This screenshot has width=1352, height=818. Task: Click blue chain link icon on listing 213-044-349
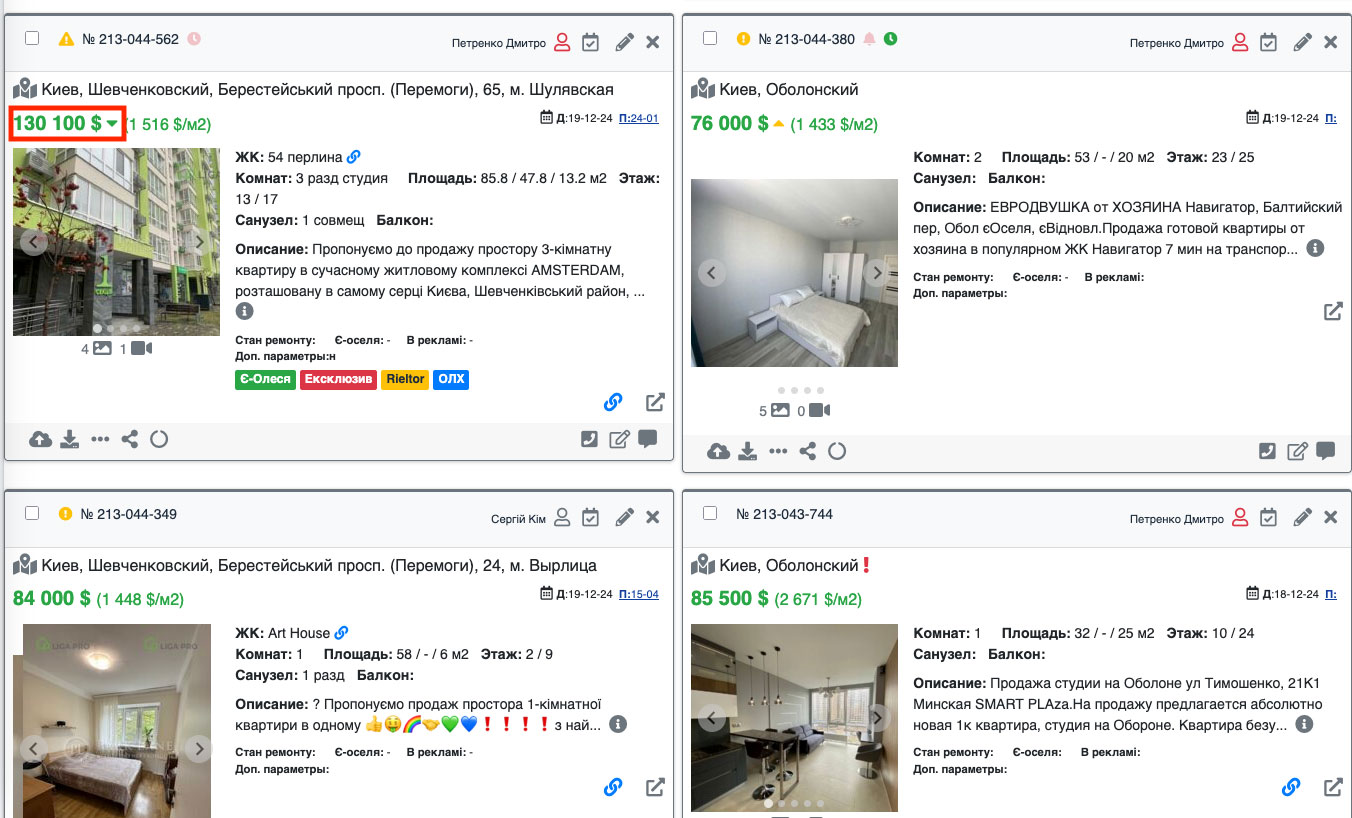613,787
